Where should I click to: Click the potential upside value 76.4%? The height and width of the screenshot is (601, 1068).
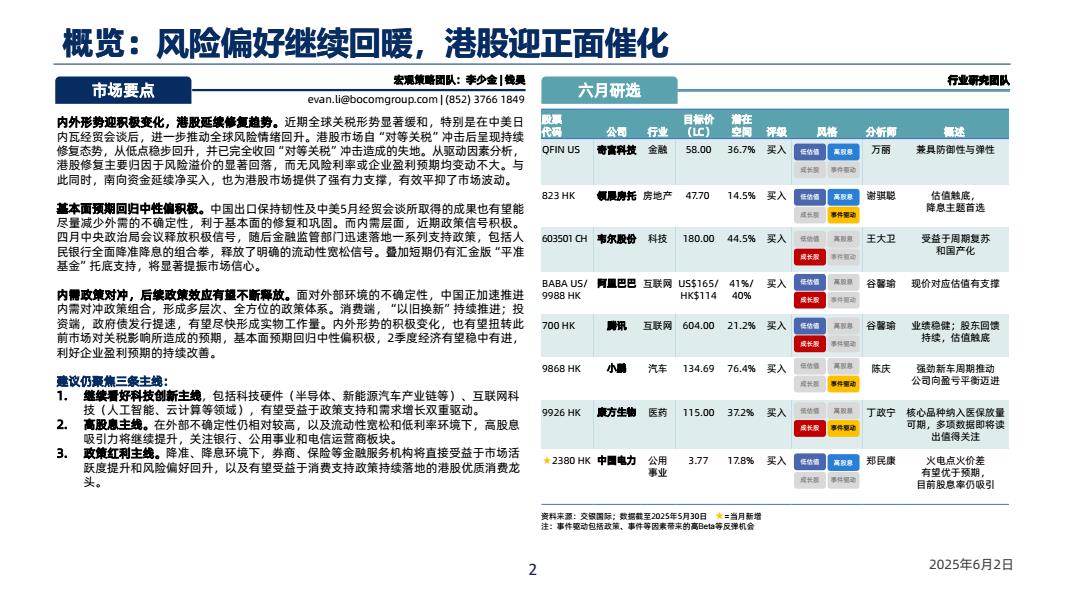click(x=741, y=369)
